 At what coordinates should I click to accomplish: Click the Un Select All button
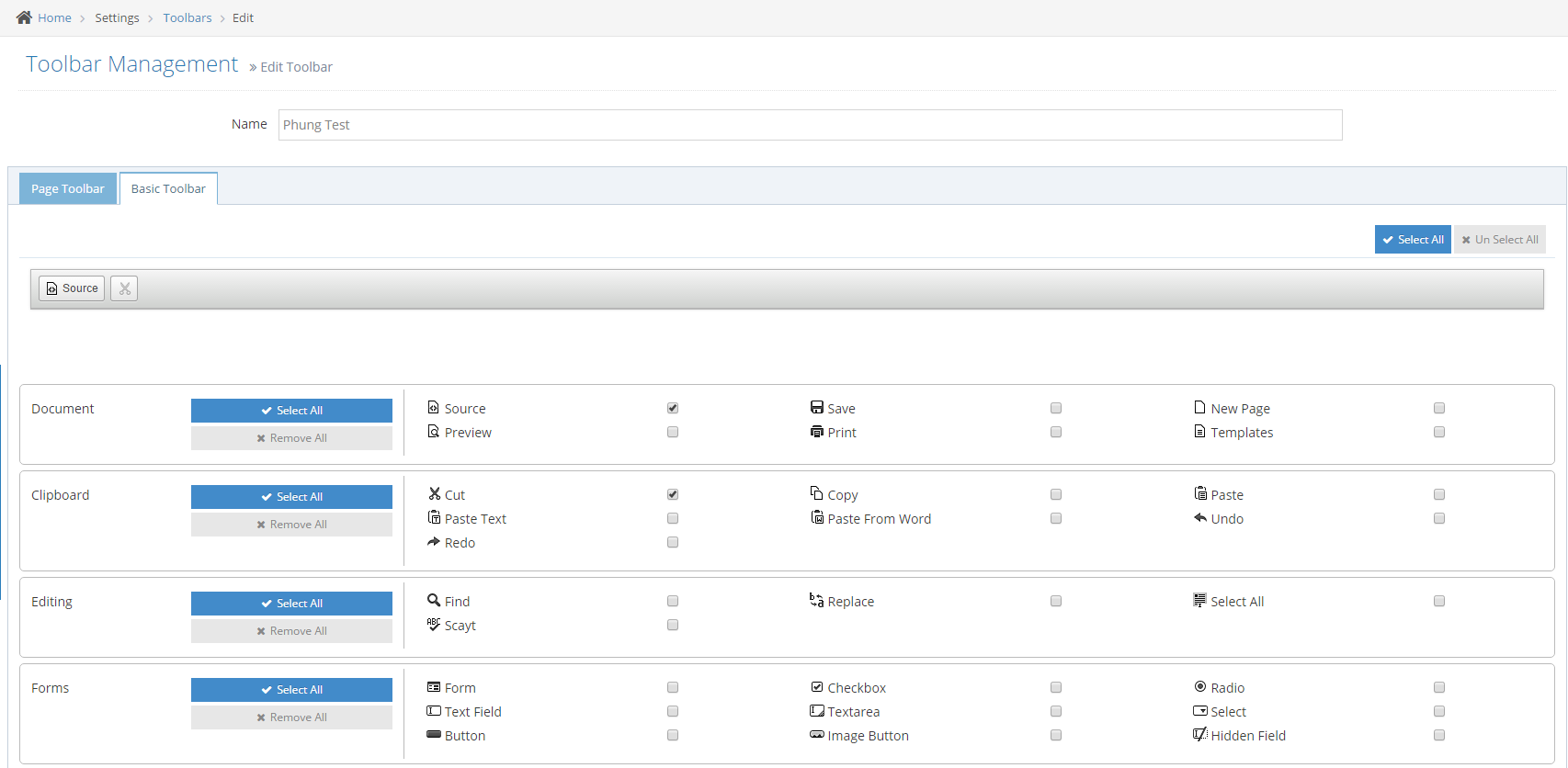(1500, 239)
